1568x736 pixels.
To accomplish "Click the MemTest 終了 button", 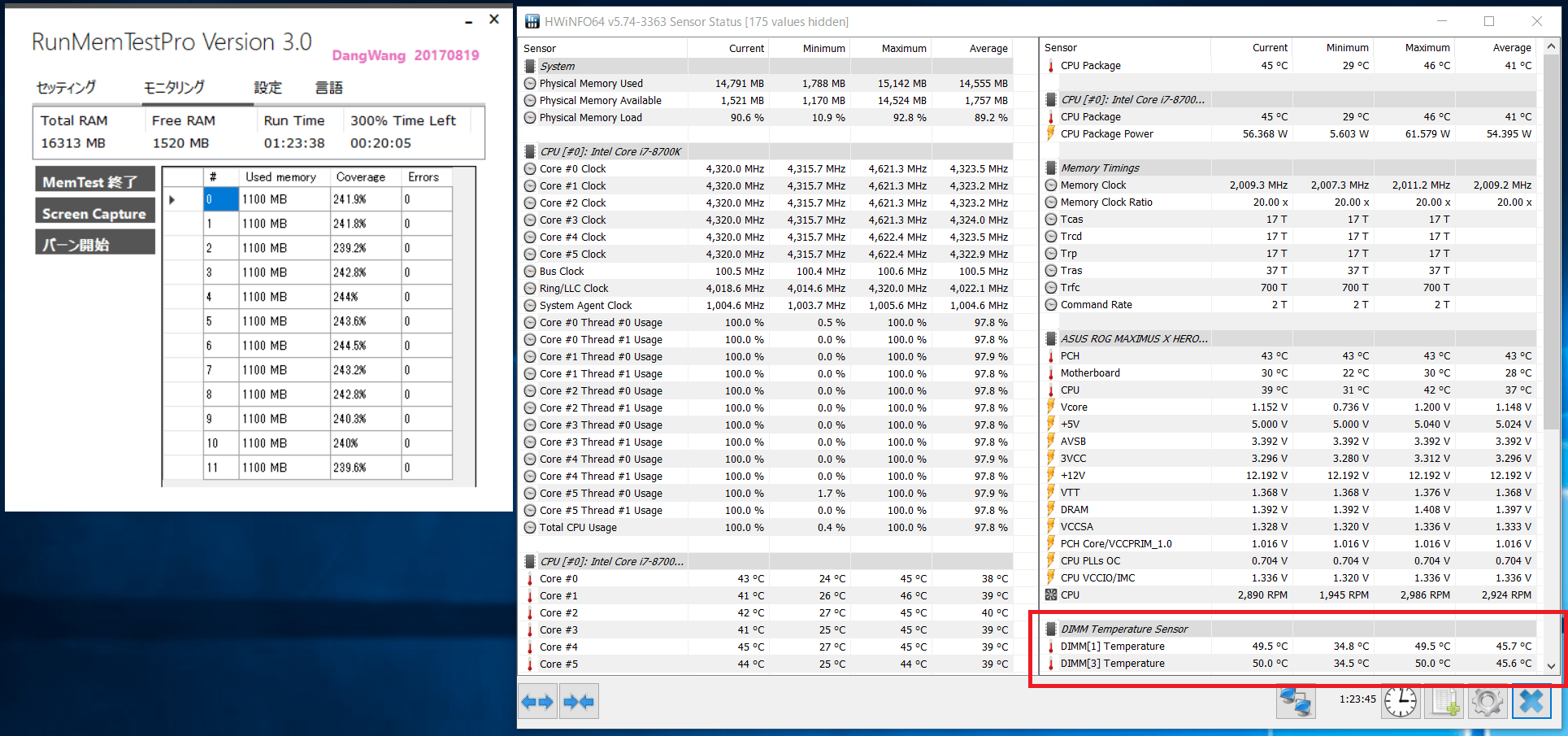I will [x=95, y=180].
